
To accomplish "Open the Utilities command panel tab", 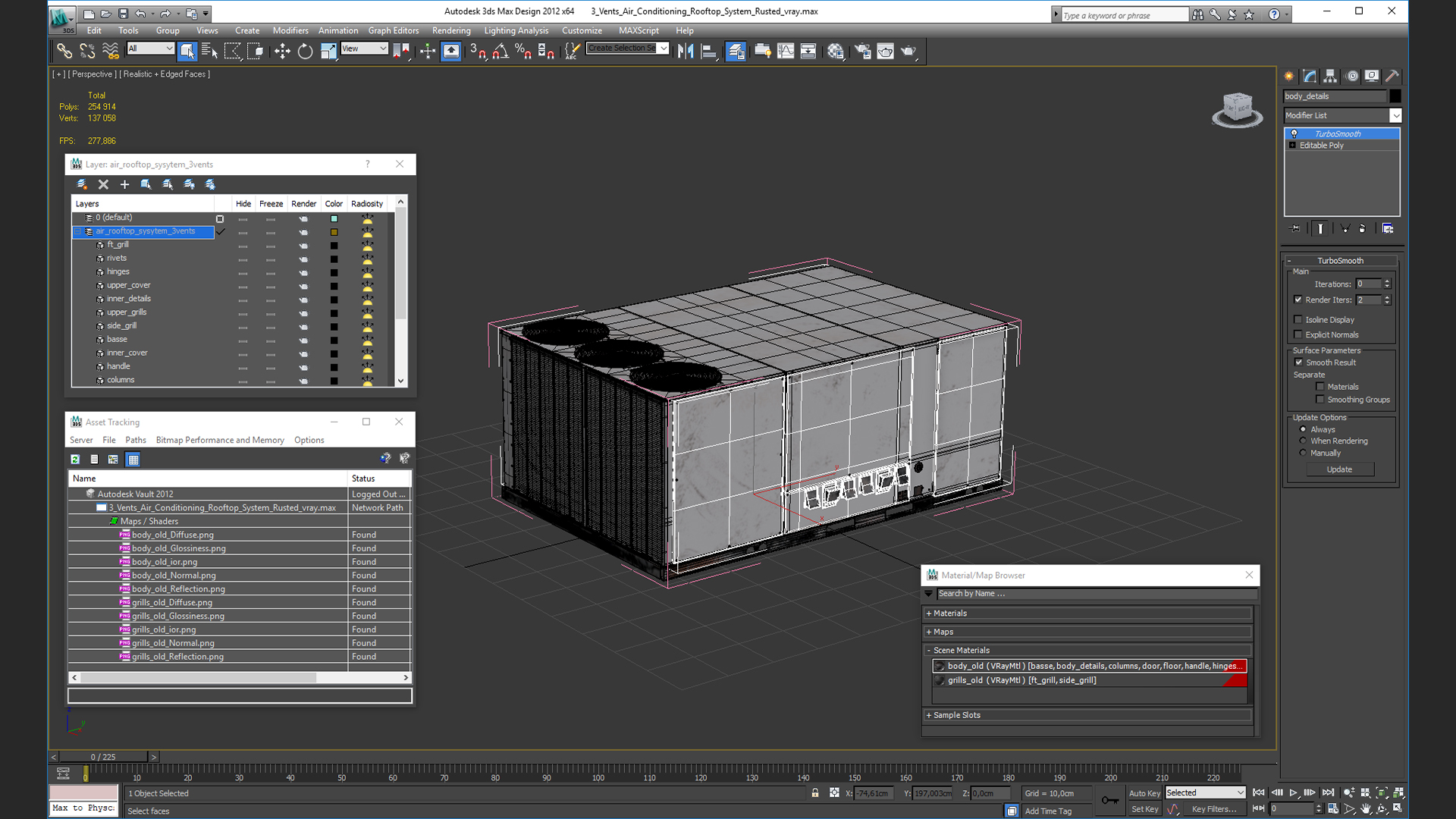I will [1392, 76].
